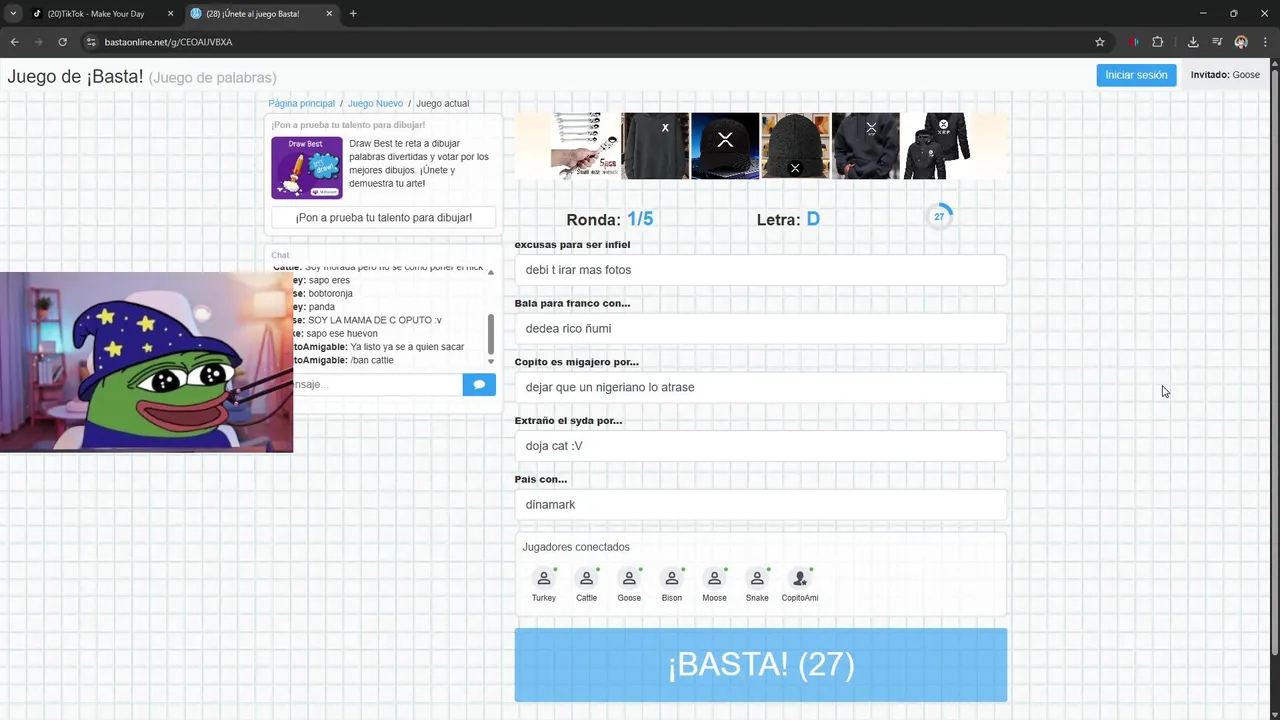1280x720 pixels.
Task: Click the chat scroll up arrow
Action: pyautogui.click(x=491, y=272)
